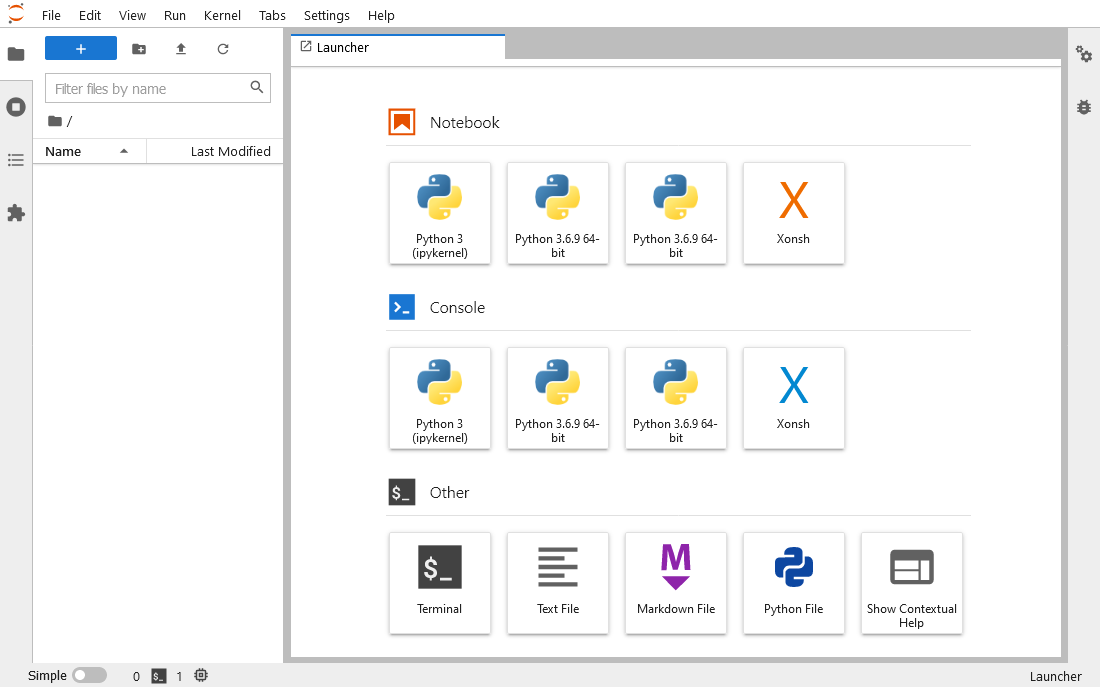Image resolution: width=1100 pixels, height=687 pixels.
Task: Open the Tabs menu
Action: [x=272, y=15]
